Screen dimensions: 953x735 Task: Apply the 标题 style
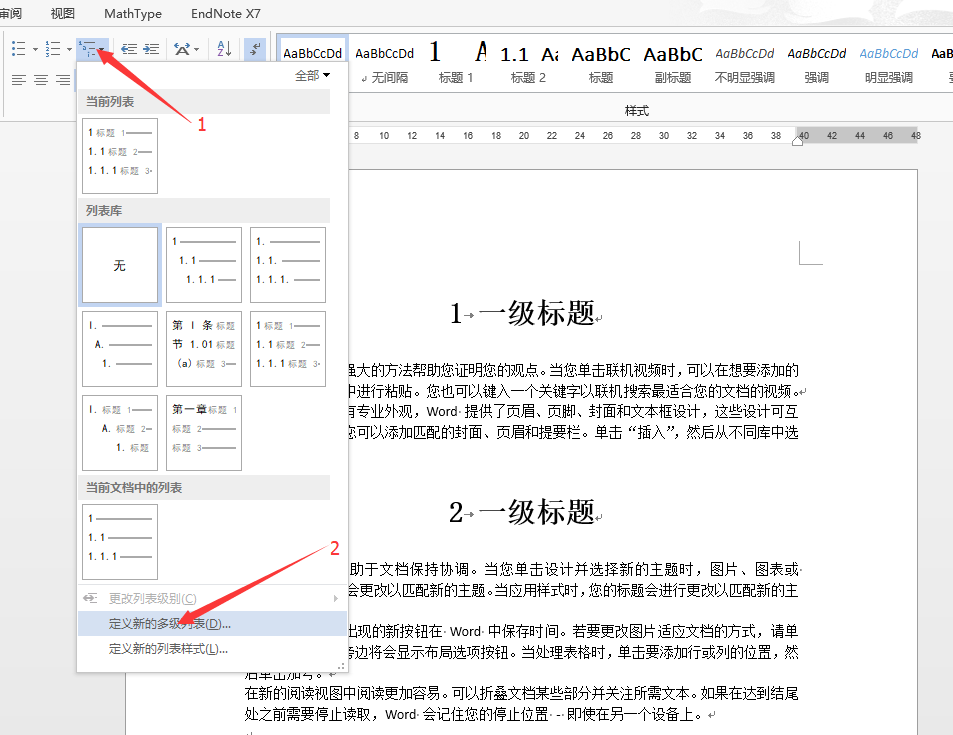pyautogui.click(x=600, y=63)
